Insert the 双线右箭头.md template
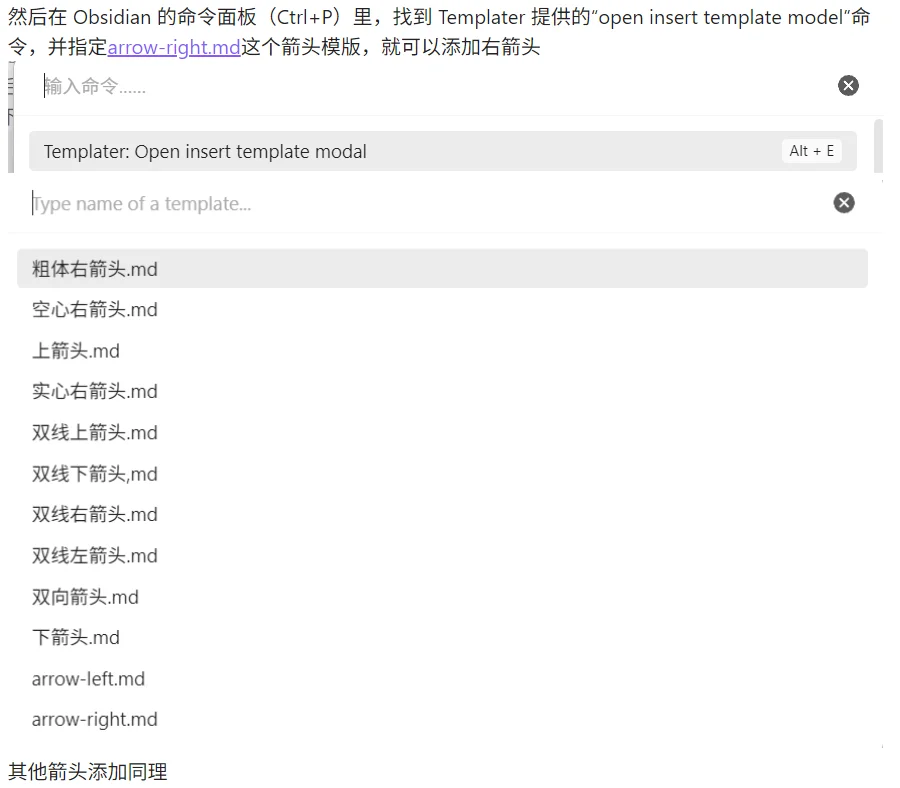Image resolution: width=900 pixels, height=788 pixels. coord(442,514)
